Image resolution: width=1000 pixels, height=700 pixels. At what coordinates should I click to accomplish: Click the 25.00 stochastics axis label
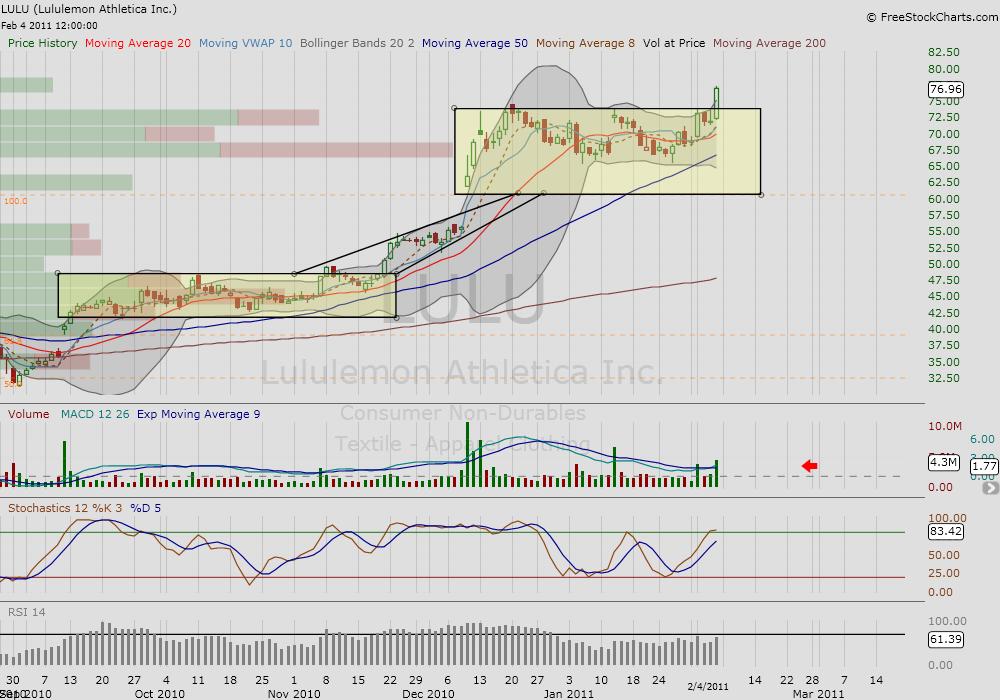point(944,572)
